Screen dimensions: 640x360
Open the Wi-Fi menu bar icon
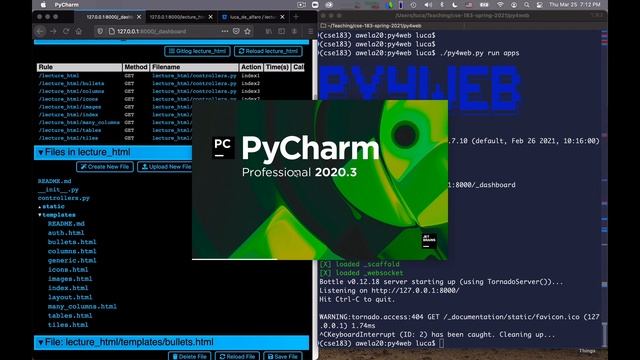click(x=500, y=5)
